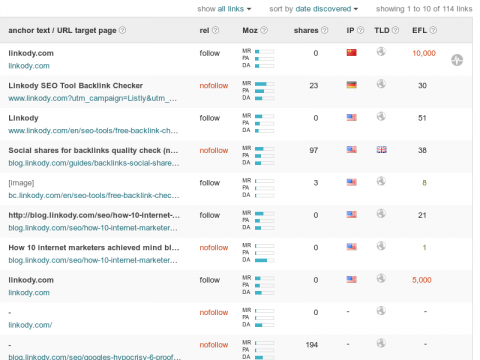Open help icon beside rel column
This screenshot has width=480, height=360.
pyautogui.click(x=215, y=30)
